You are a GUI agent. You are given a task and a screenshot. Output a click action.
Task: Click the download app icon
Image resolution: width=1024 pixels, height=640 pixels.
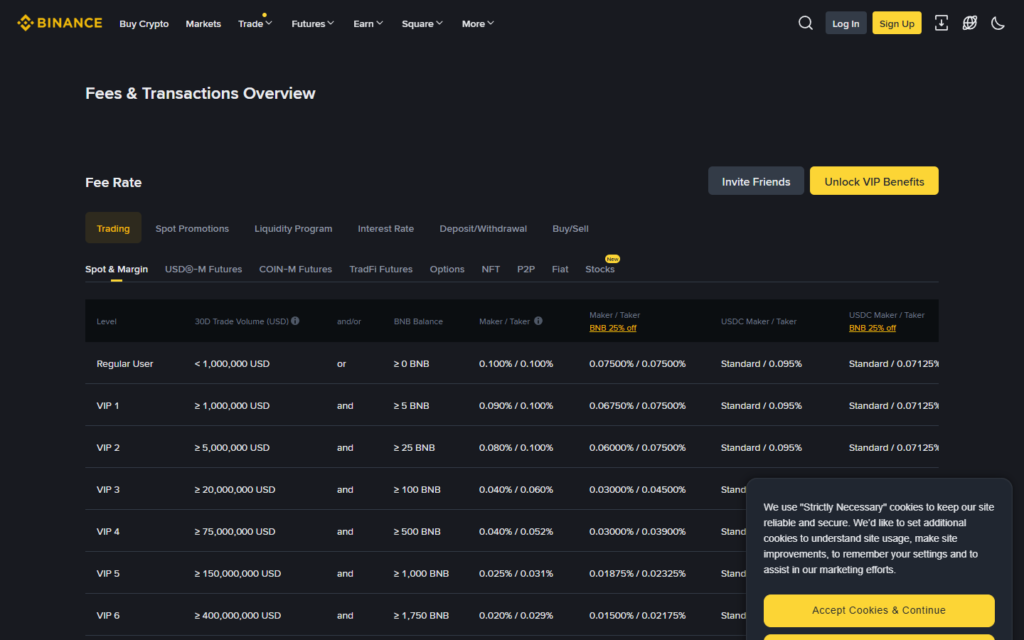coord(941,23)
